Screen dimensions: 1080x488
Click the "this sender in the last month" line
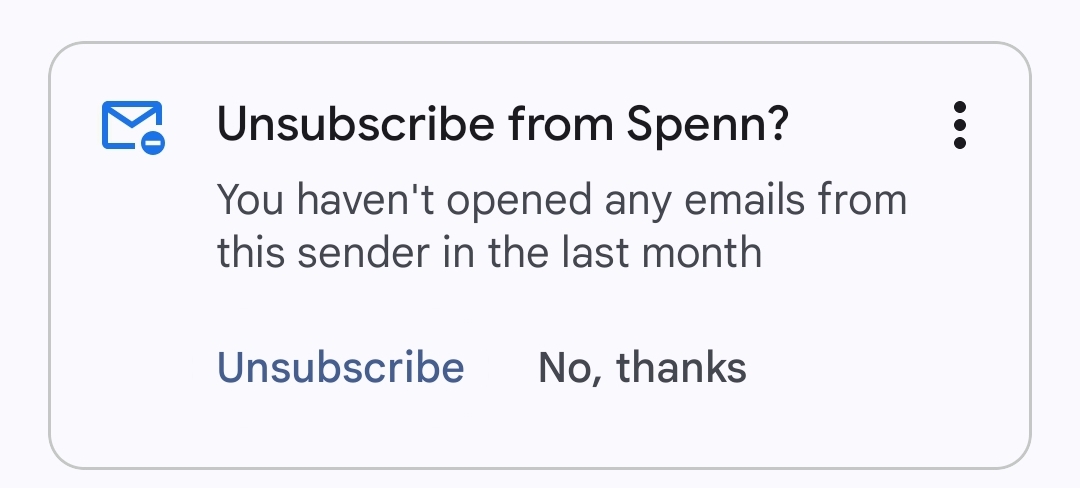pos(489,252)
